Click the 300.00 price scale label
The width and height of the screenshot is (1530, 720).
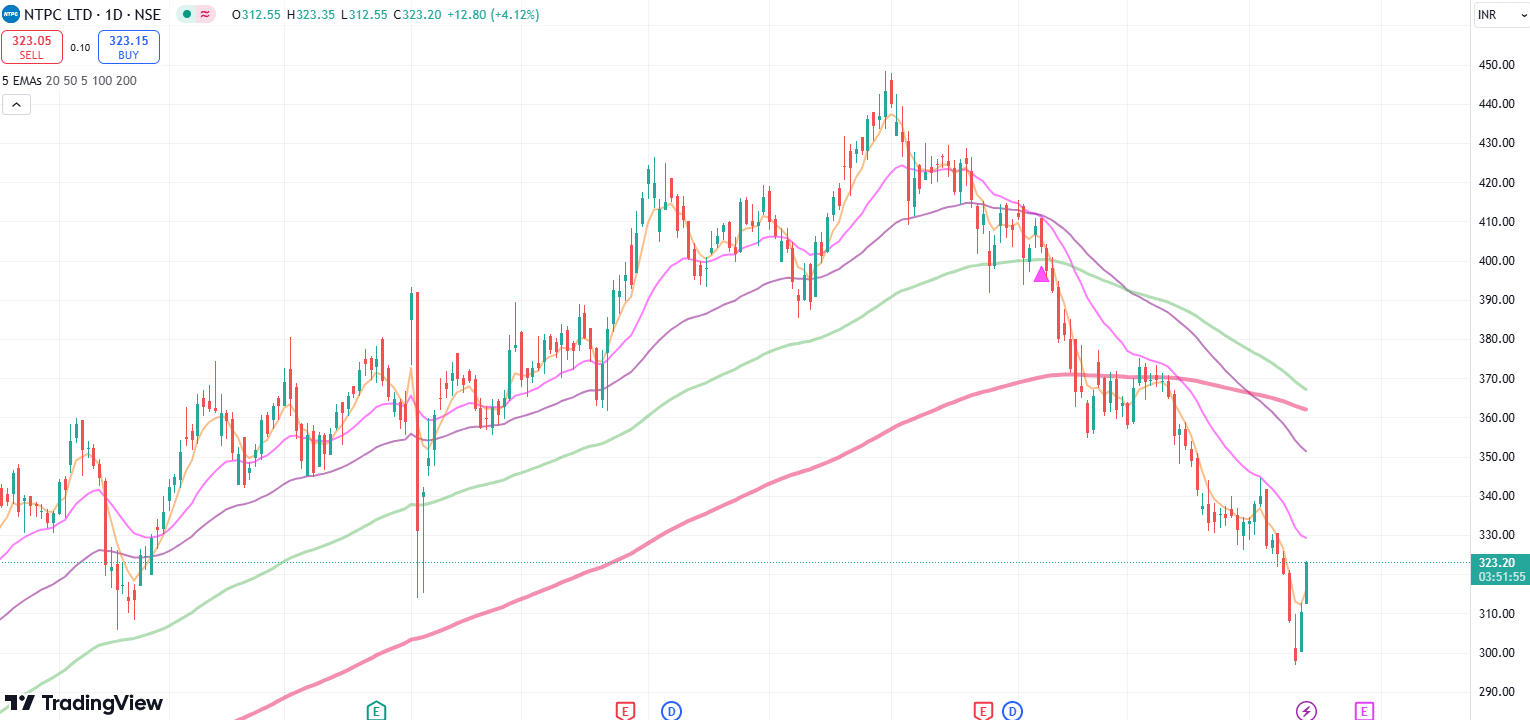pos(1496,653)
